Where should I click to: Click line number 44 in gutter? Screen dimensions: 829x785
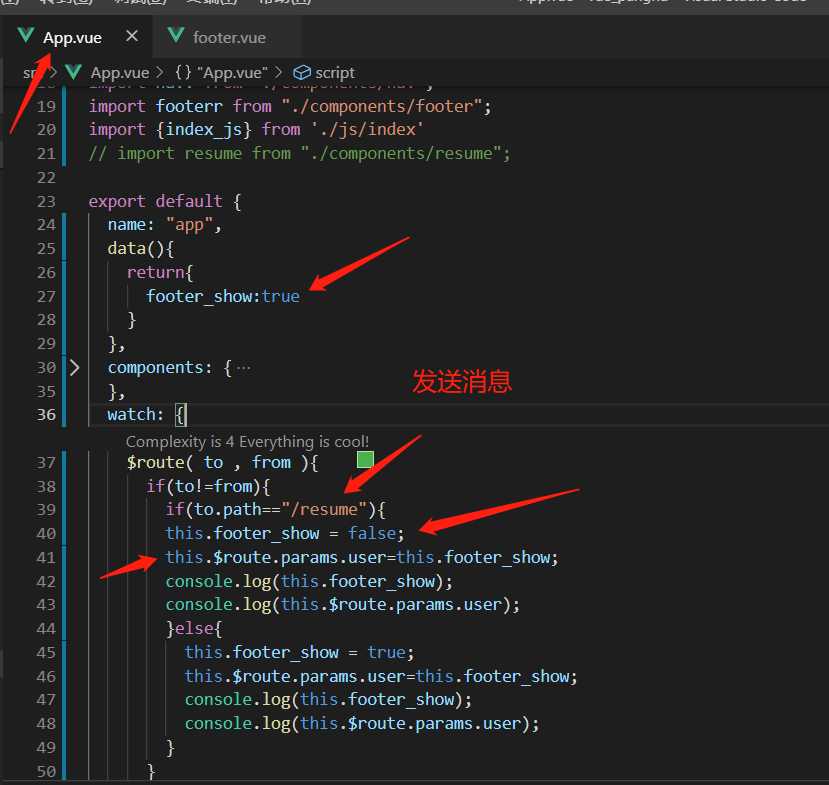coord(46,629)
